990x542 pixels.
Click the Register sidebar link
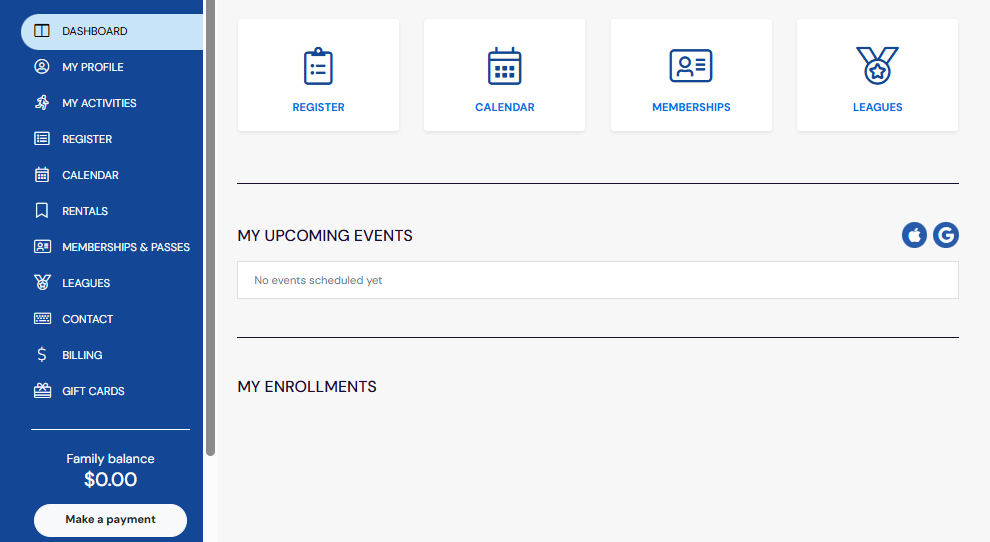coord(87,139)
